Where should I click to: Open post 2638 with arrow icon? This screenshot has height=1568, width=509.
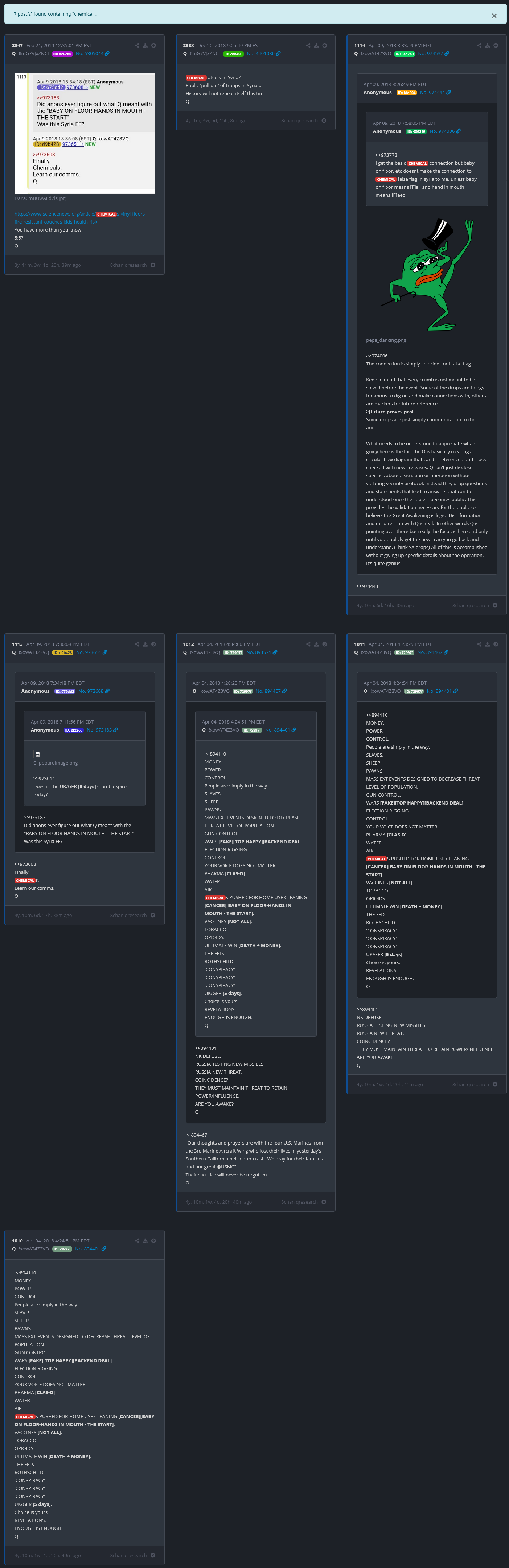324,46
